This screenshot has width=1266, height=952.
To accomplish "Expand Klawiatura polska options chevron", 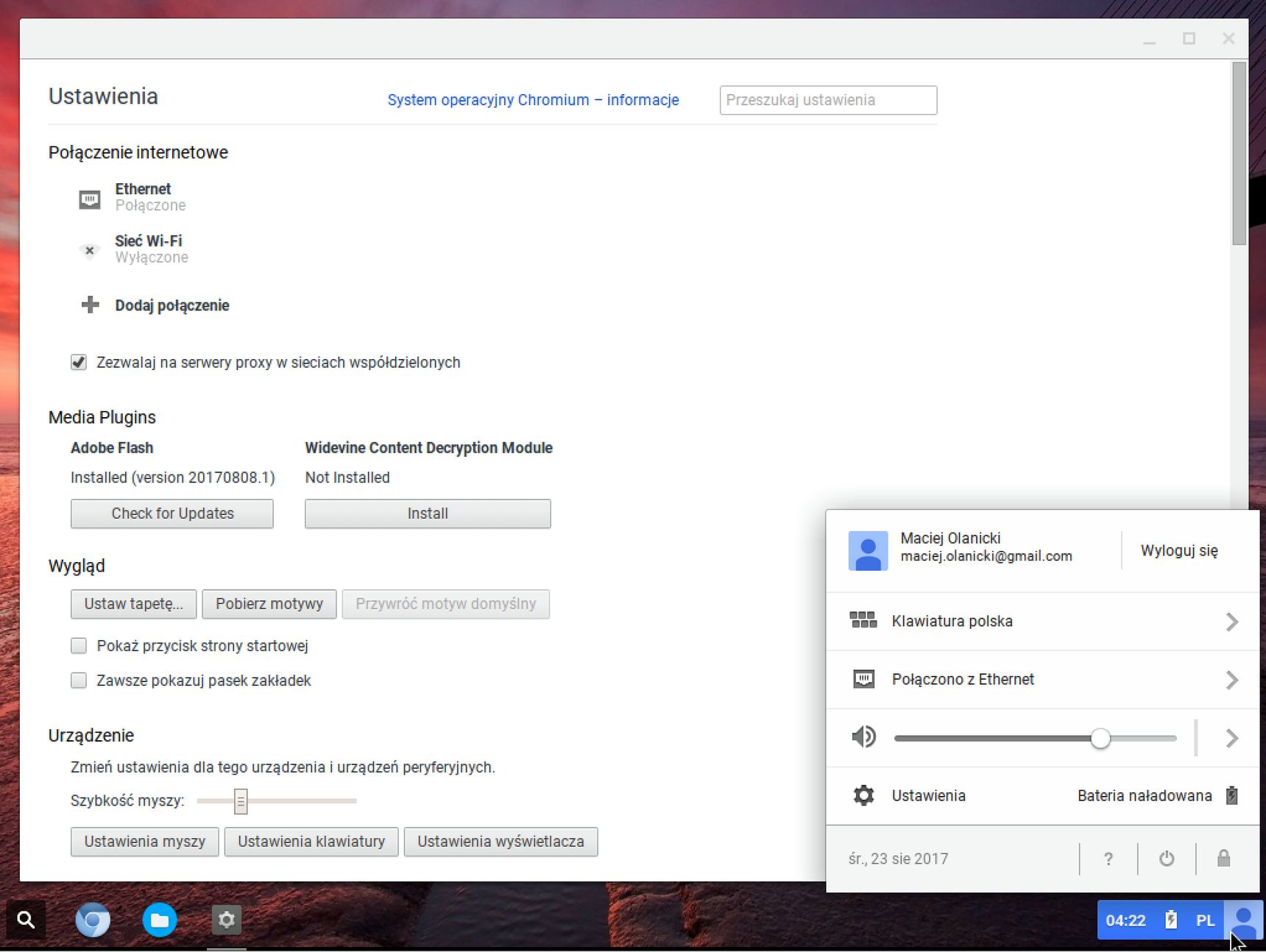I will (x=1232, y=622).
